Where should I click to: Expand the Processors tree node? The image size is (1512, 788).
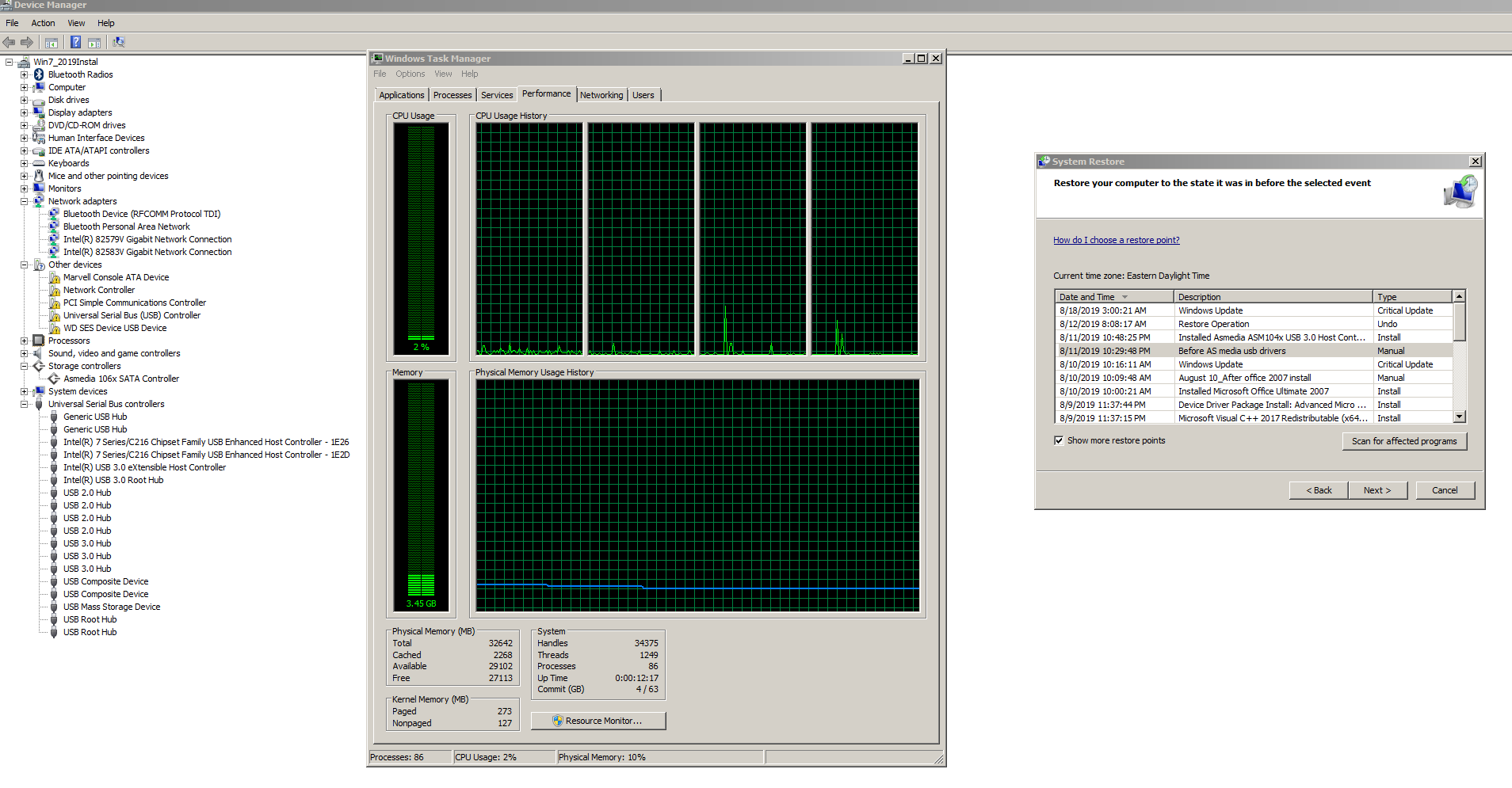(24, 341)
